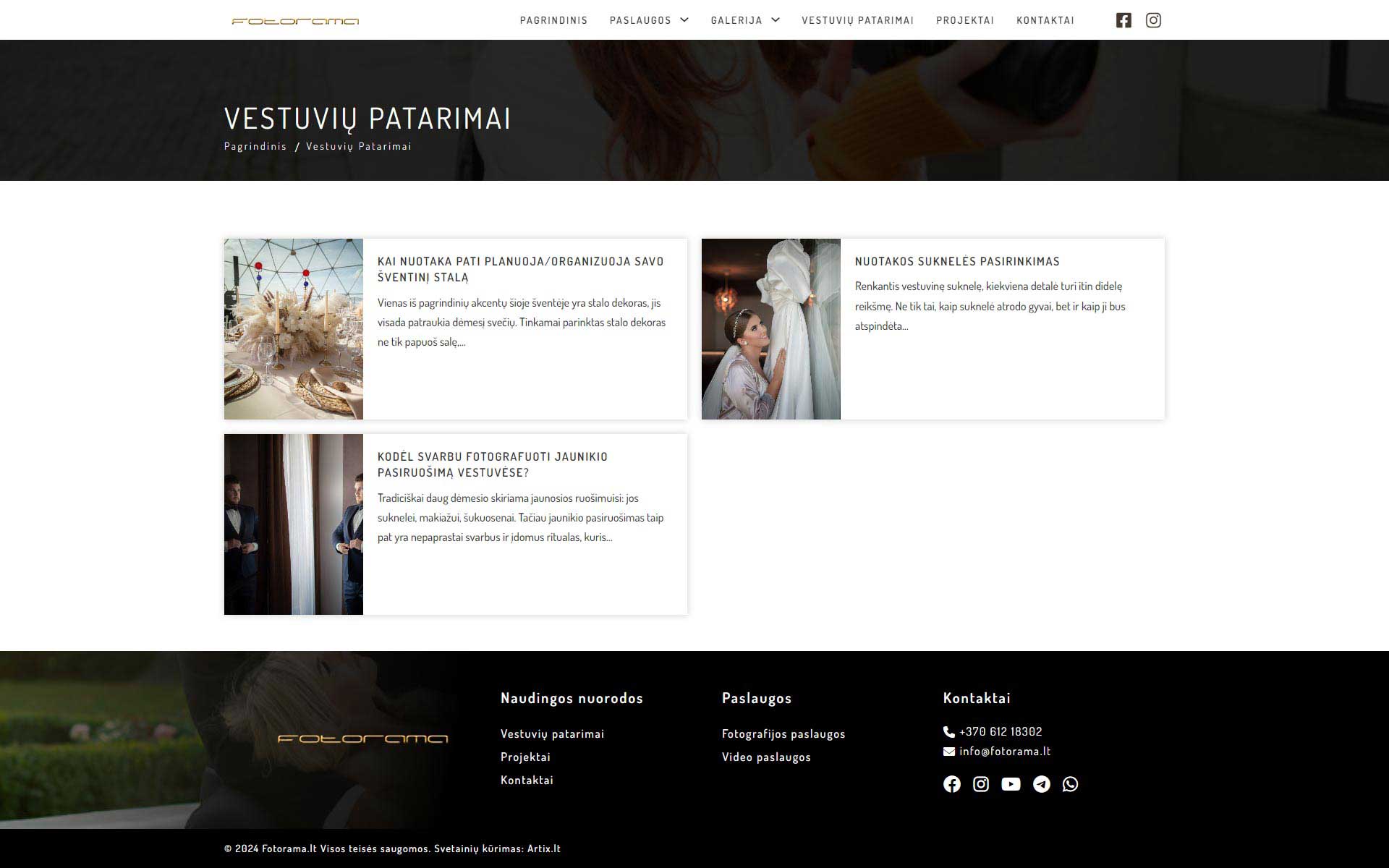Open Galerija menu item
The height and width of the screenshot is (868, 1389).
coord(736,20)
